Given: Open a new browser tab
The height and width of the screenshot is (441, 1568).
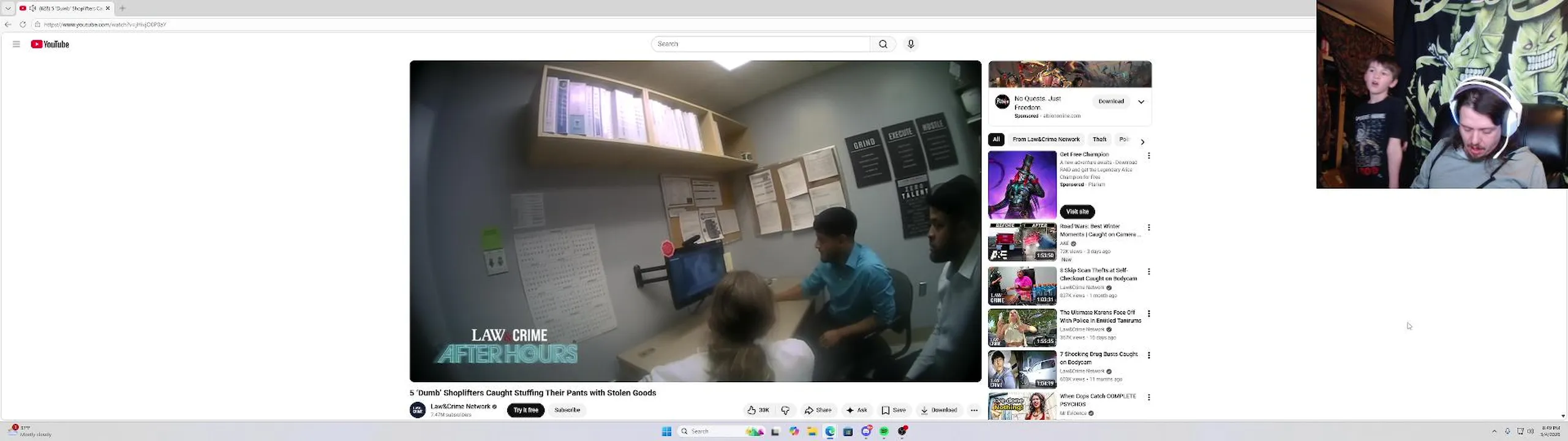Looking at the screenshot, I should coord(123,8).
